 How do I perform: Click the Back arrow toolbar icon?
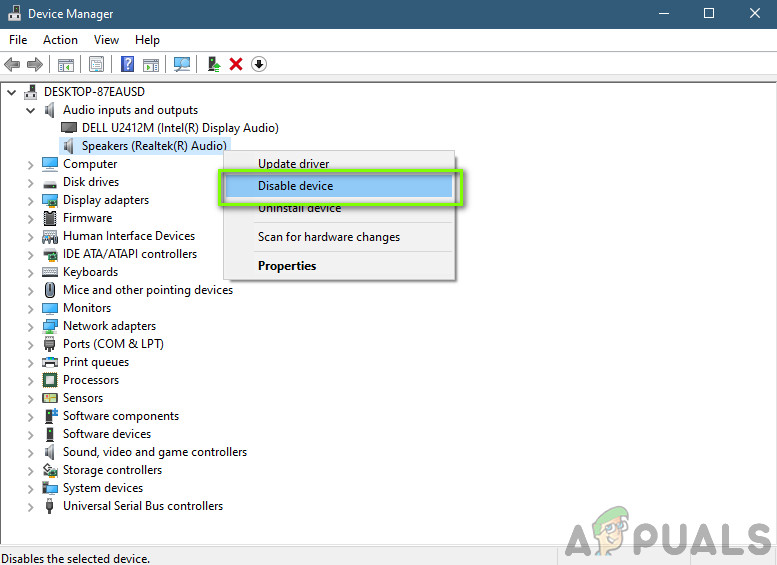click(12, 64)
